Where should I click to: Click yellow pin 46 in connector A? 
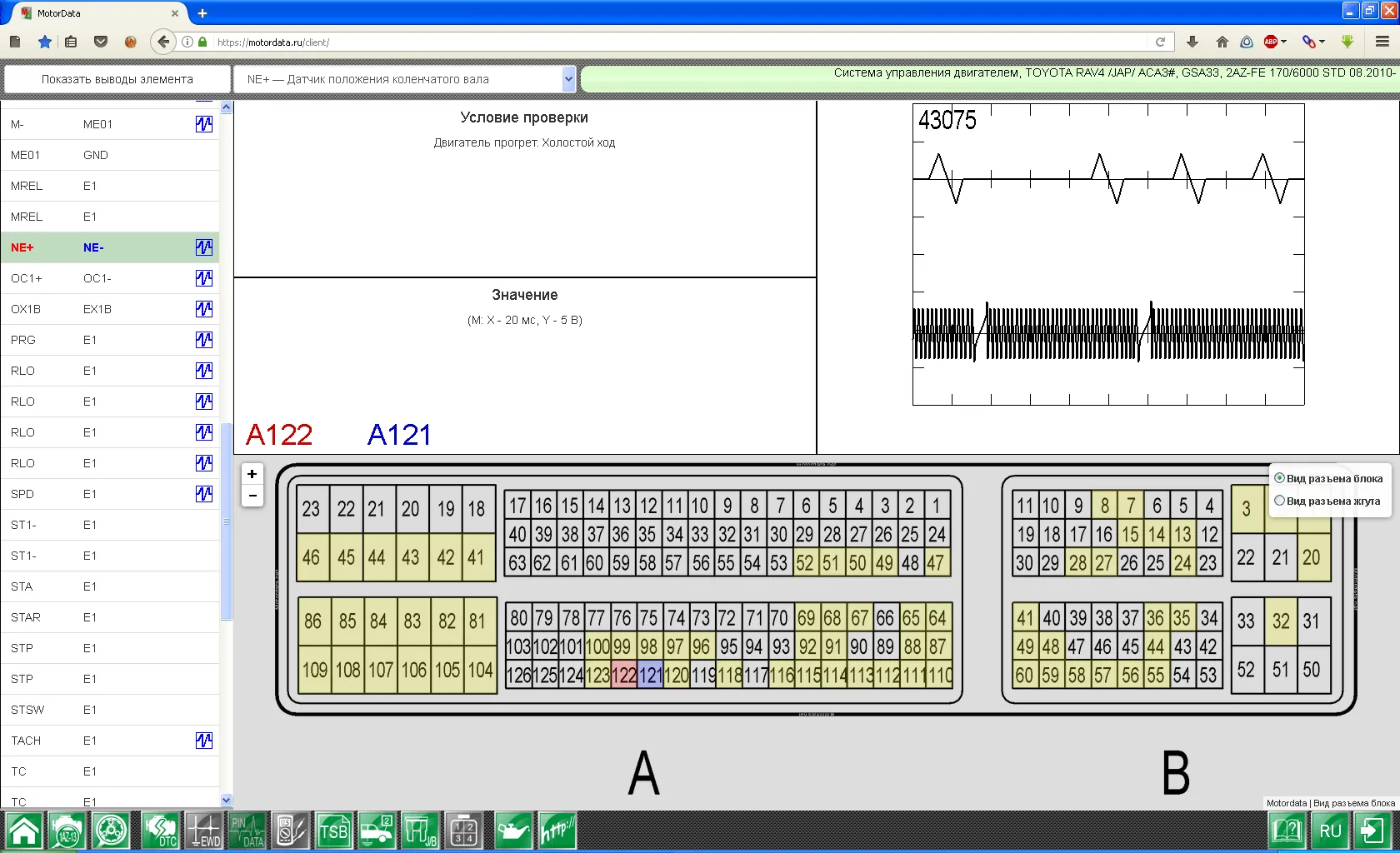pyautogui.click(x=312, y=557)
